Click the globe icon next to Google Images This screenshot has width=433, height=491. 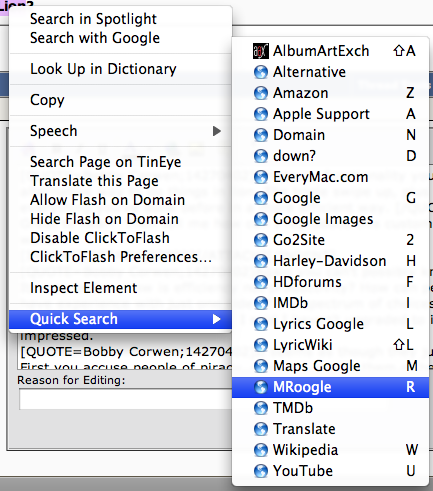click(261, 219)
